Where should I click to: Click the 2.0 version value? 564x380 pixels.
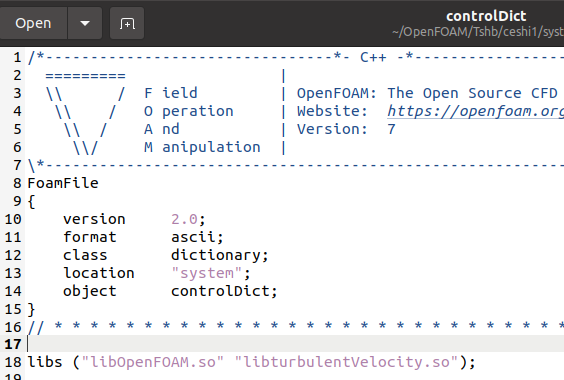(x=184, y=219)
